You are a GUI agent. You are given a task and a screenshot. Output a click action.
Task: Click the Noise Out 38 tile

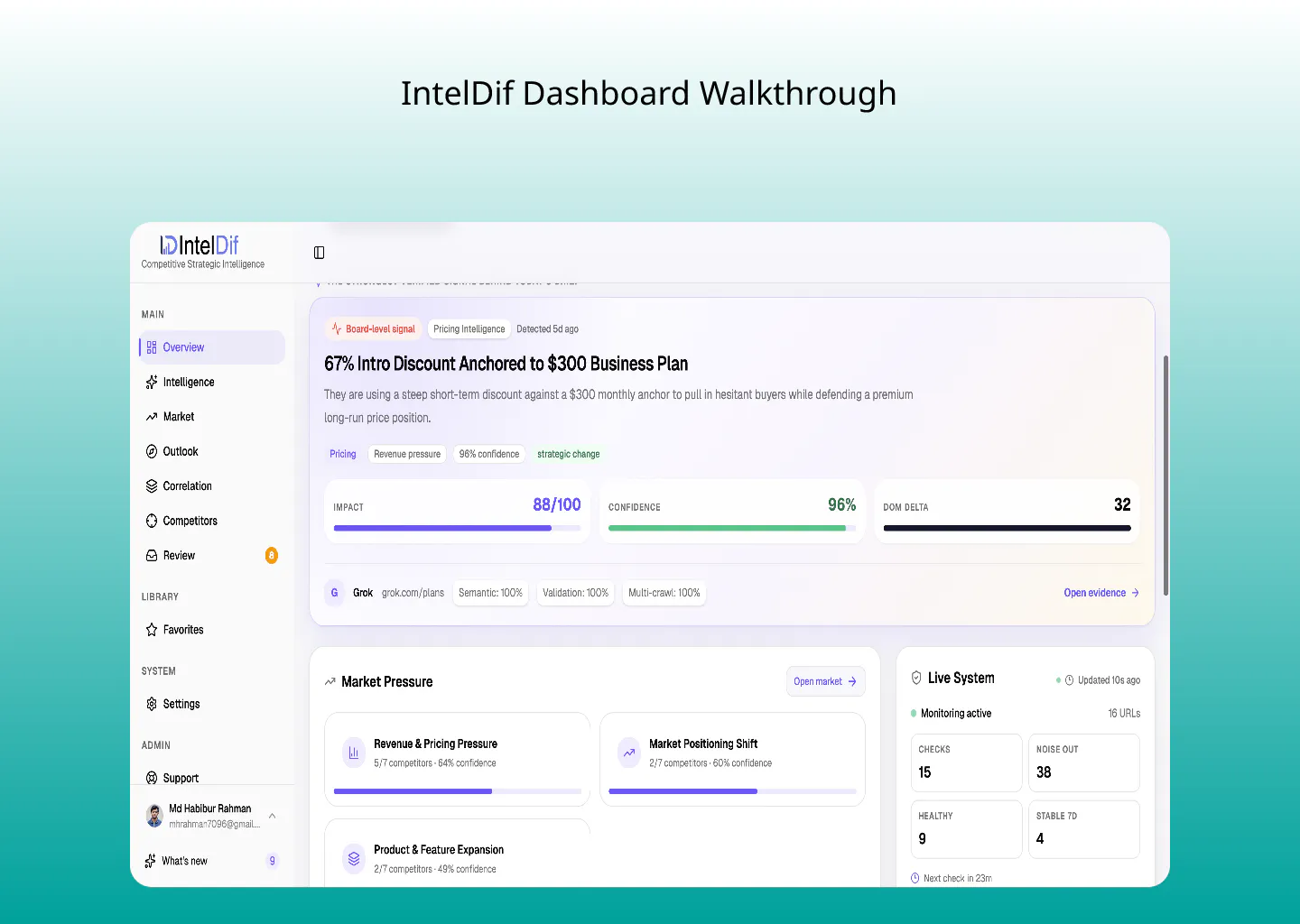[1084, 762]
